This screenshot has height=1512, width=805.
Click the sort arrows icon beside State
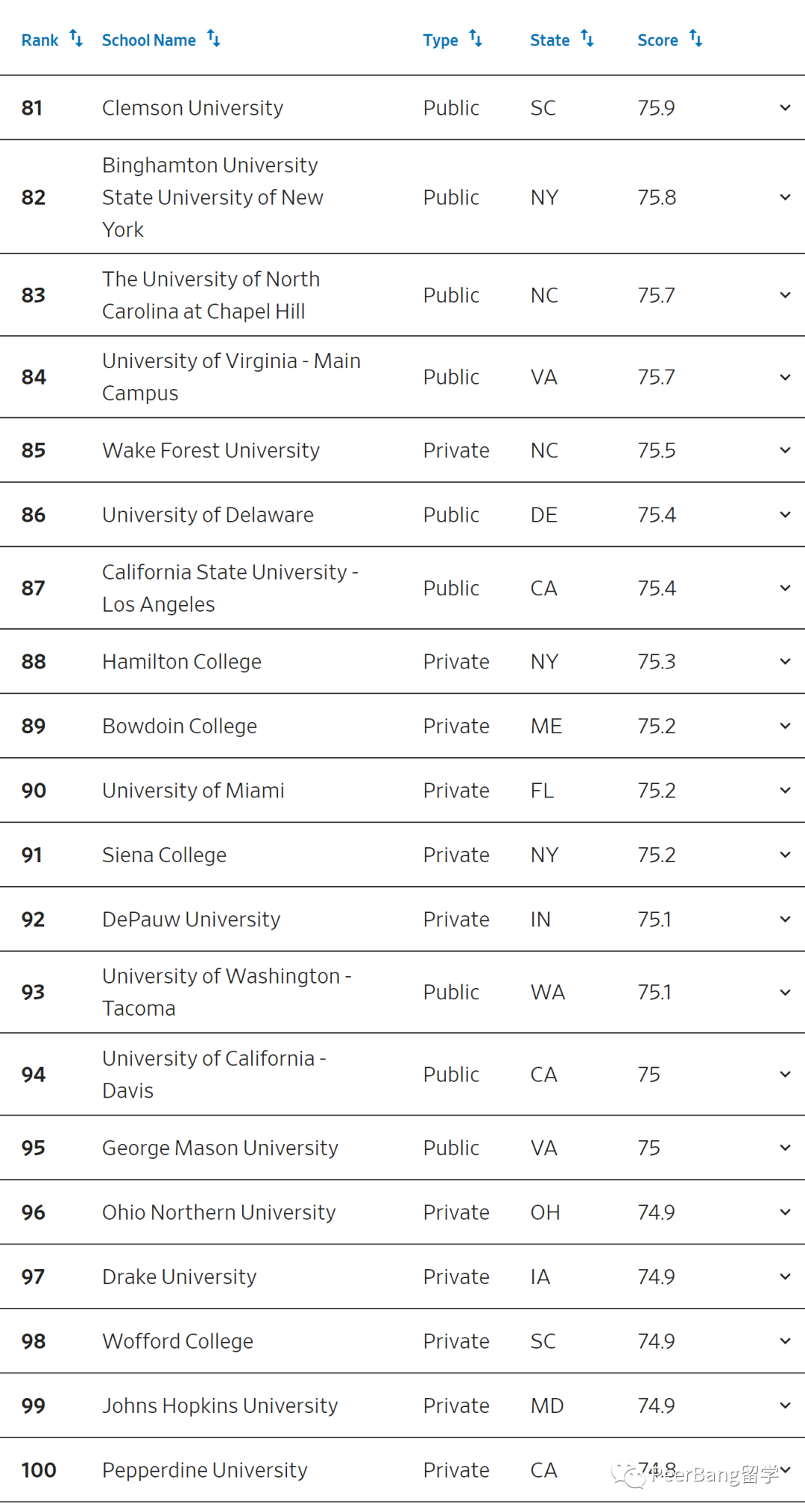(x=587, y=38)
